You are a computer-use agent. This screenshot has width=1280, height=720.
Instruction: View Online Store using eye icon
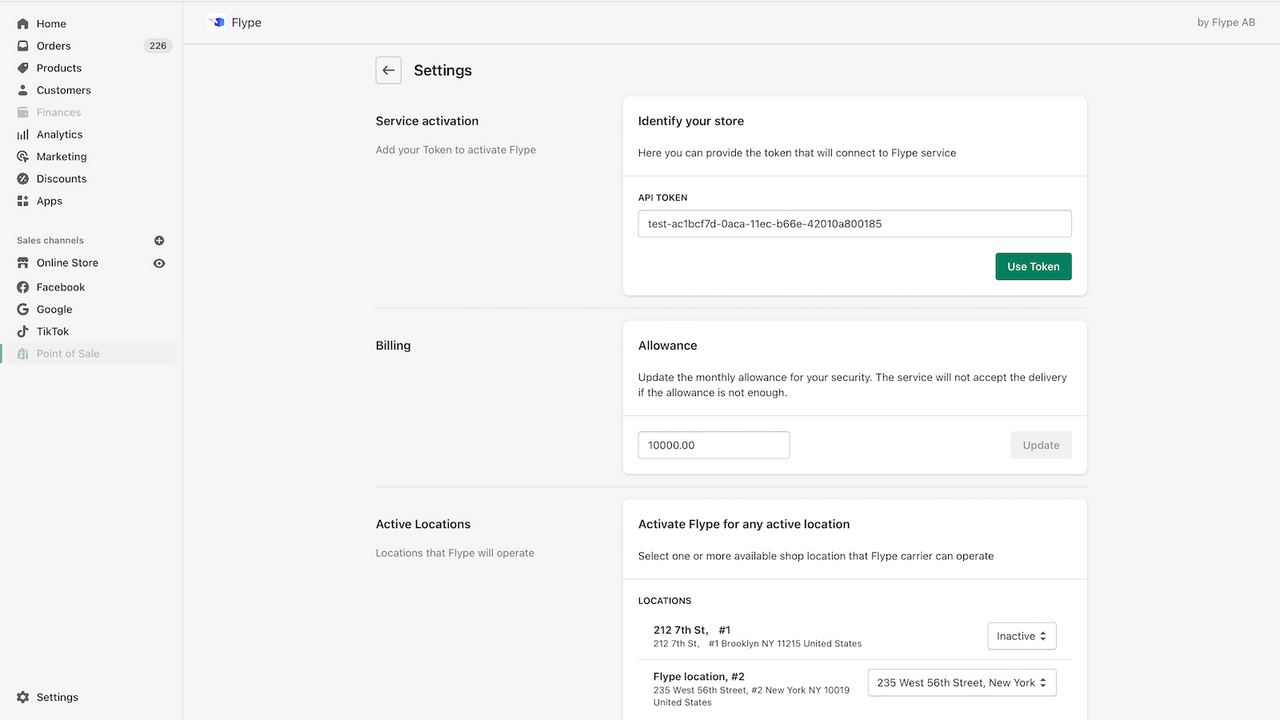click(x=159, y=264)
